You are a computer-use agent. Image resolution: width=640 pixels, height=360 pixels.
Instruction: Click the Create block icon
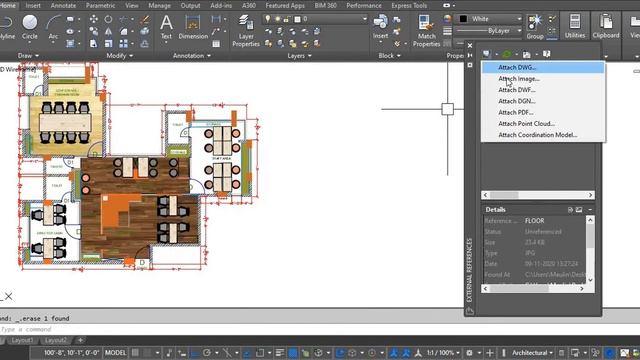tap(397, 19)
